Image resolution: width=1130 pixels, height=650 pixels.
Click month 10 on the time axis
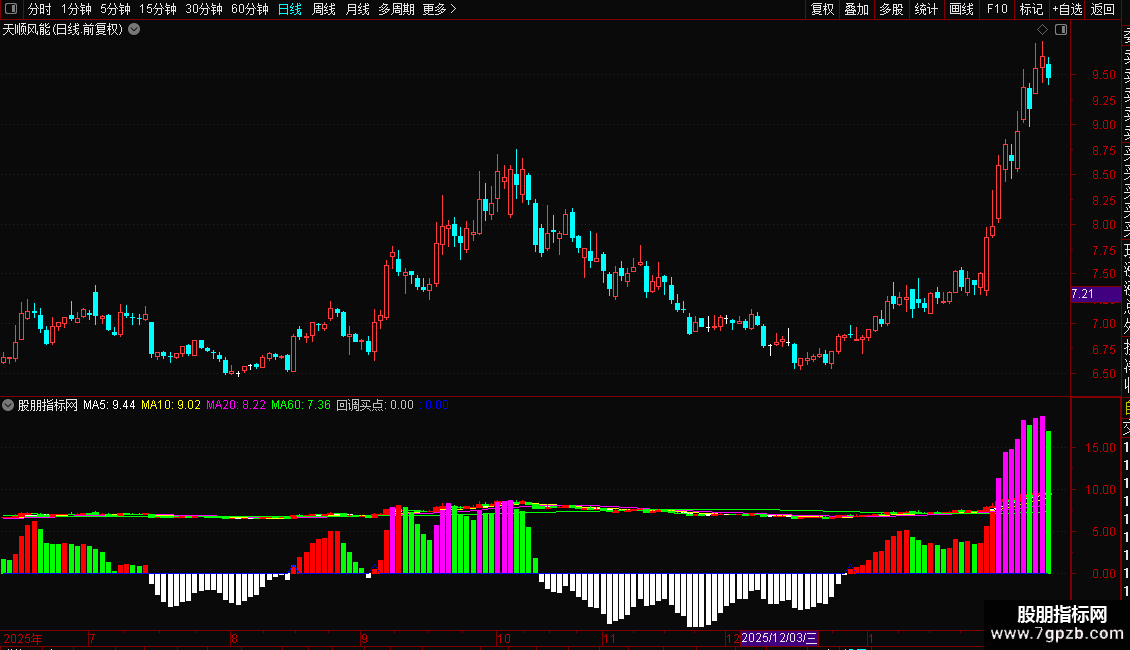503,638
